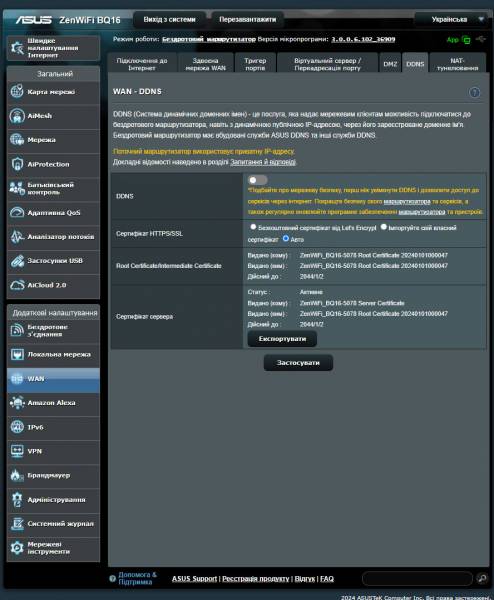Image resolution: width=494 pixels, height=600 pixels.
Task: Click the ASUS logo in the header
Action: 34,20
